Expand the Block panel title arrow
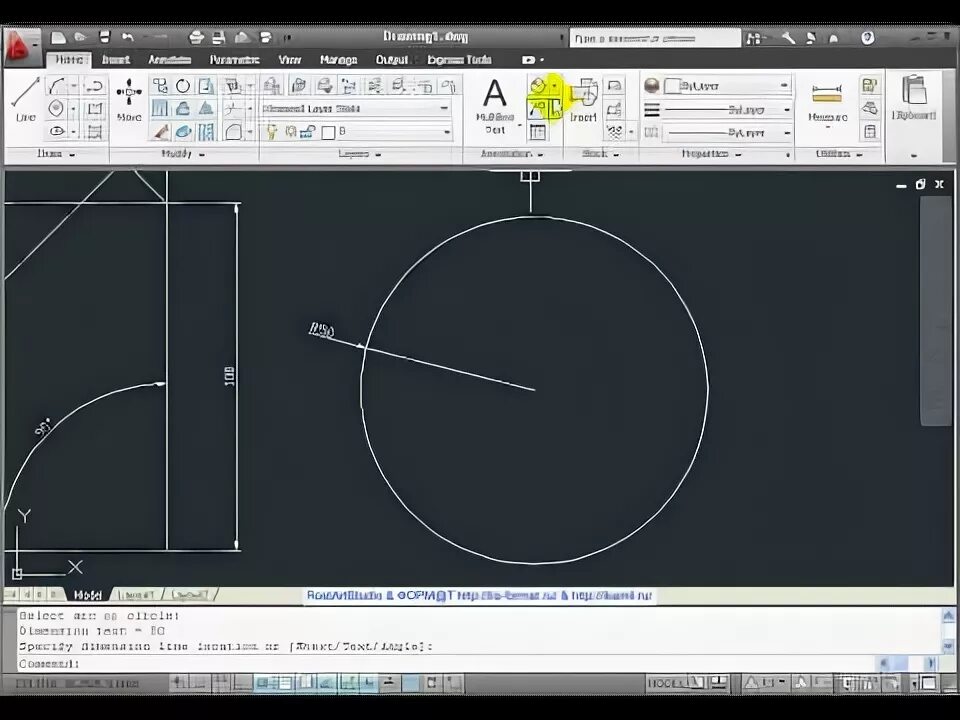 pyautogui.click(x=616, y=155)
